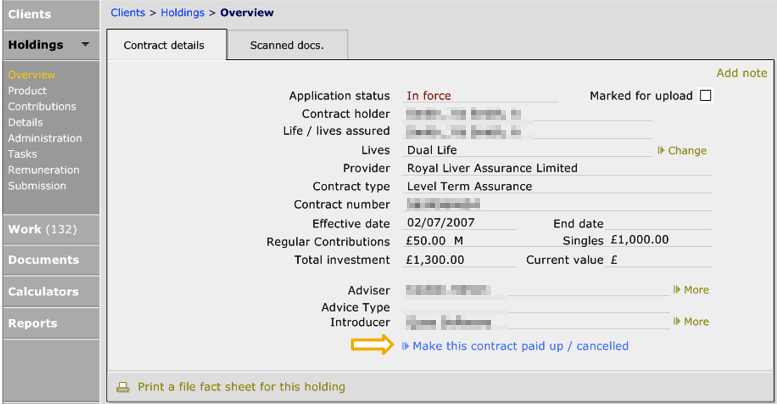777x404 pixels.
Task: Select Overview in Holdings submenu
Action: click(x=31, y=75)
